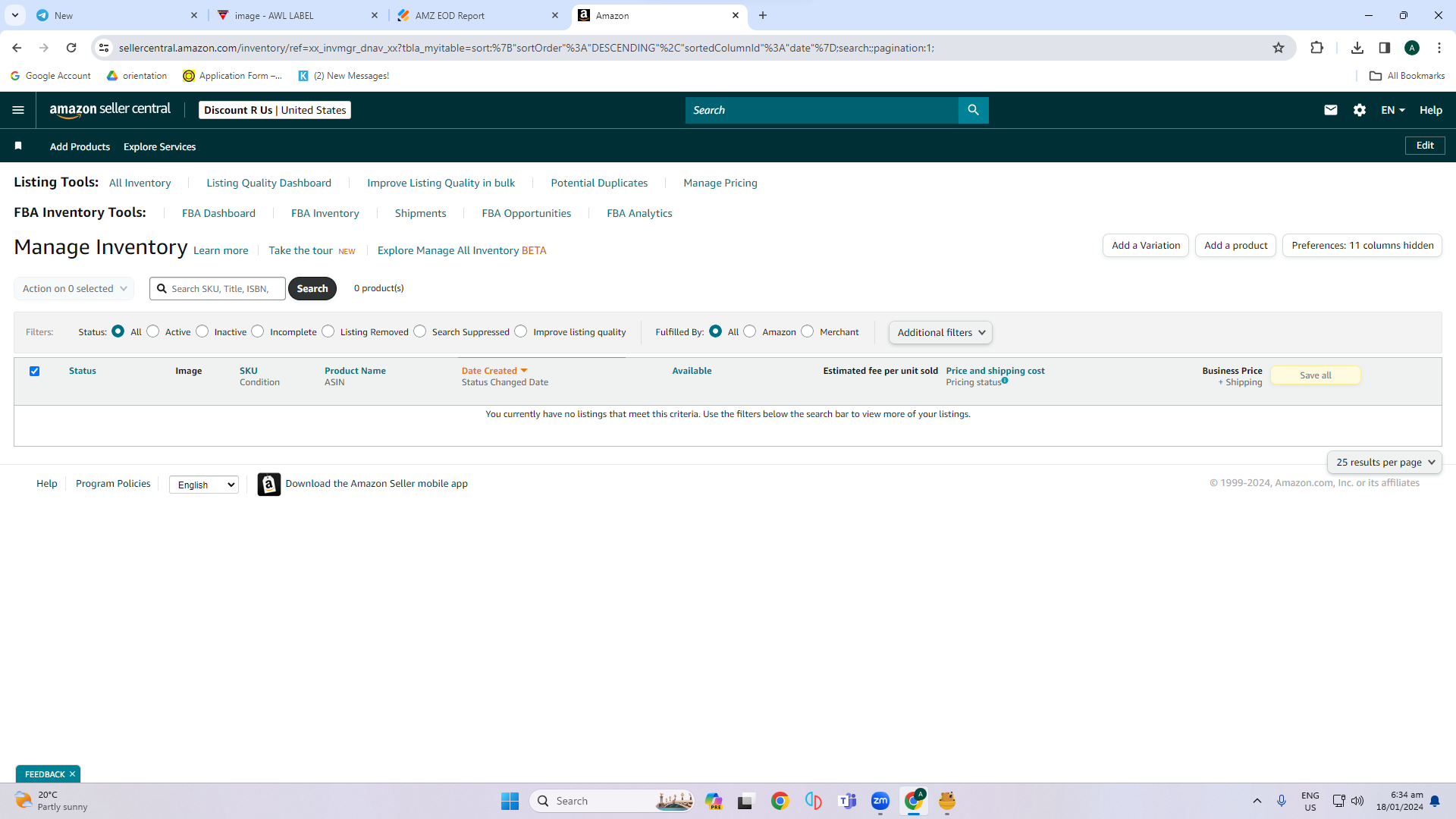
Task: Expand the Additional filters dropdown
Action: tap(940, 332)
